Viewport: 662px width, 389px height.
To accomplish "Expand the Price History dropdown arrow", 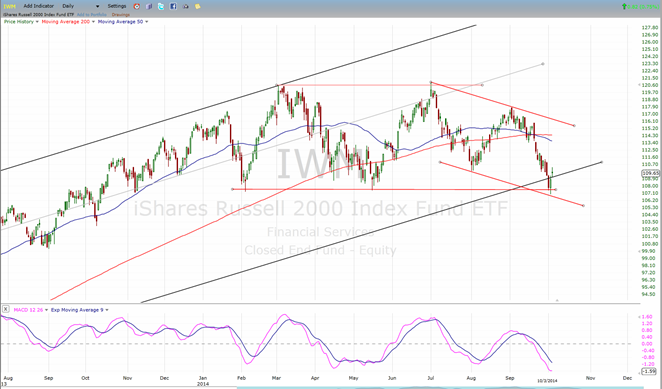I will [37, 22].
